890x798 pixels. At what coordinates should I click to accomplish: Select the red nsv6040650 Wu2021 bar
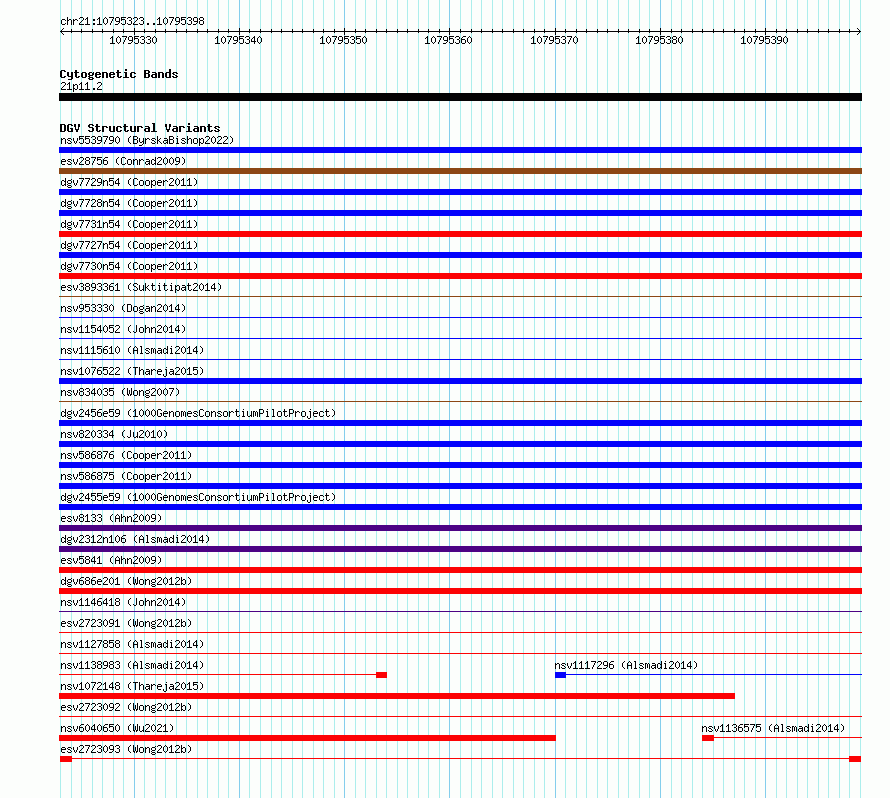[307, 738]
